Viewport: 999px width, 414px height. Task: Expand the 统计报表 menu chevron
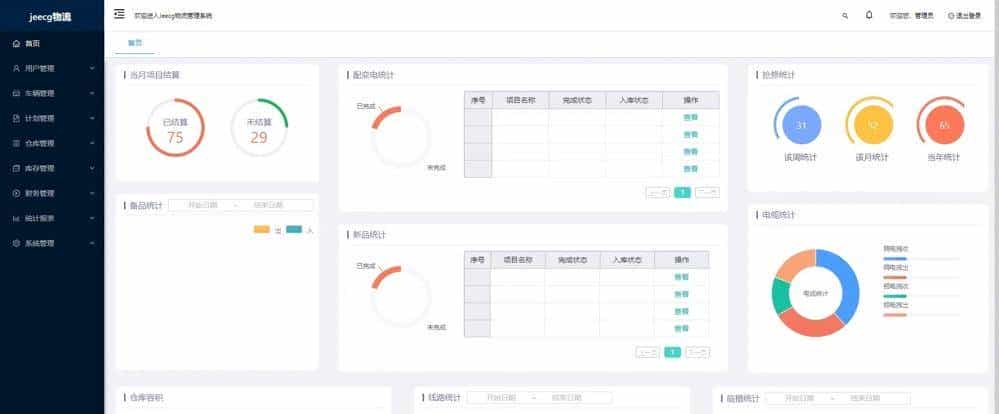[92, 218]
